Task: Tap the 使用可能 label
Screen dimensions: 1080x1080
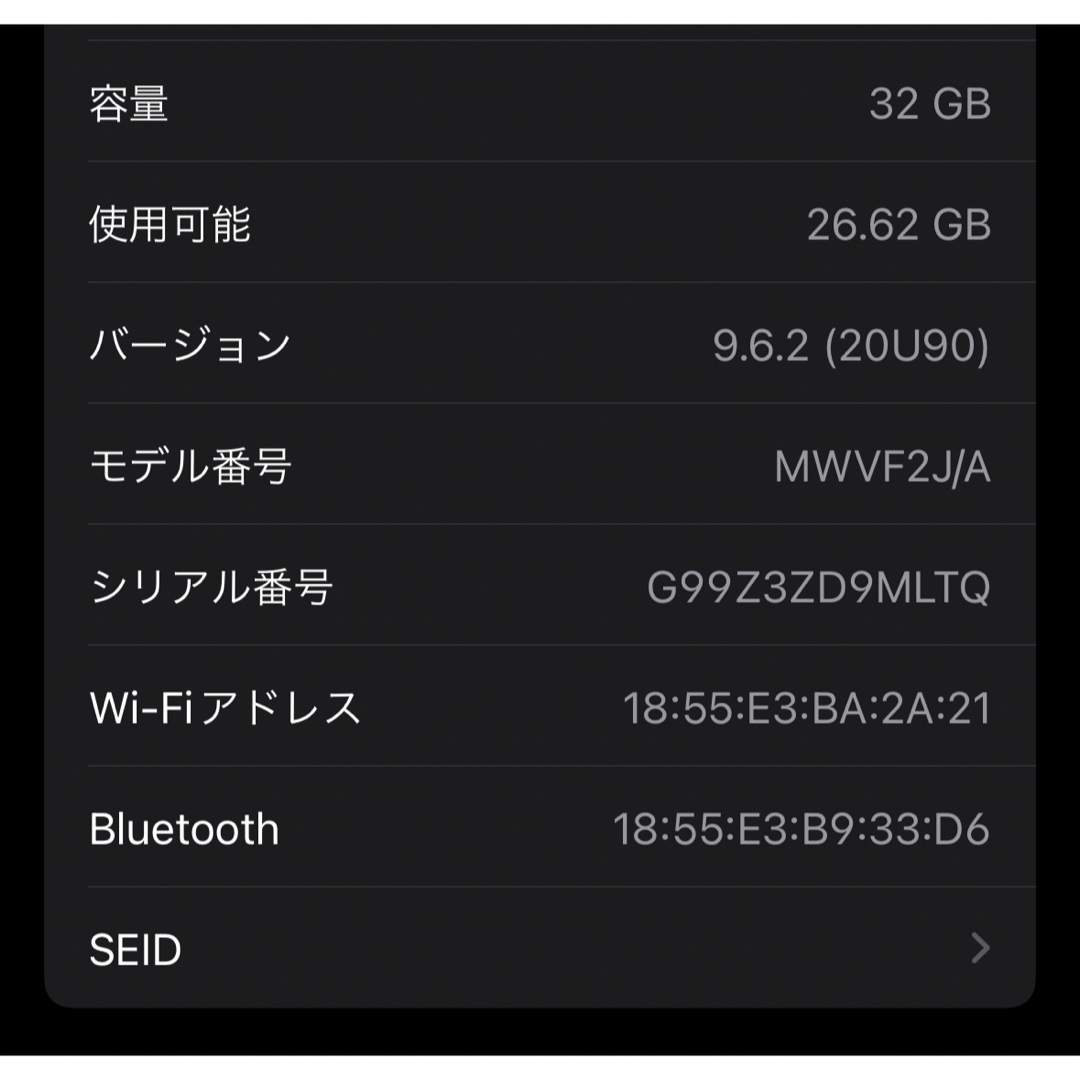Action: (170, 225)
